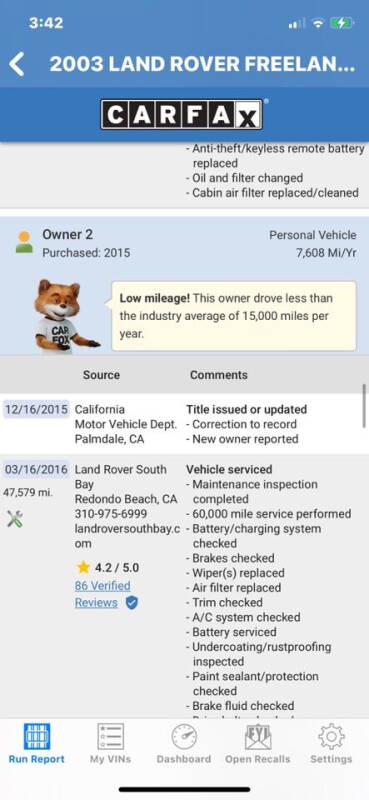Tap the back arrow in header

tap(16, 64)
